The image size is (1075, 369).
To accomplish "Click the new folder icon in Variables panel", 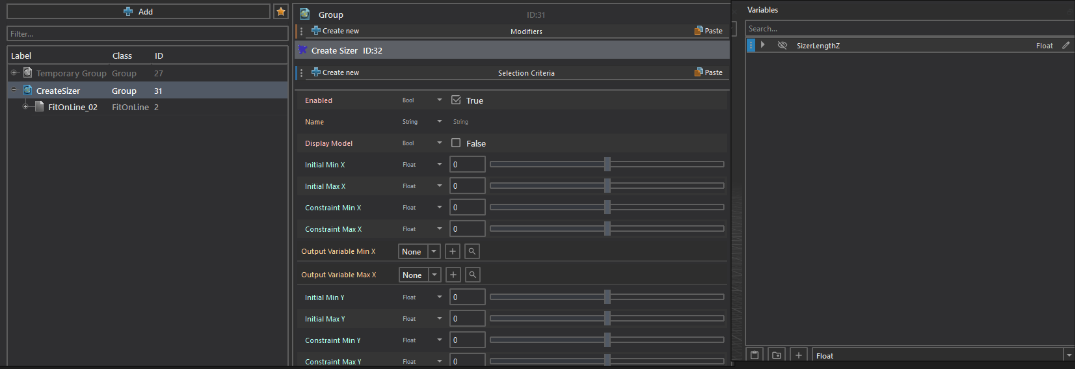I will [x=776, y=355].
